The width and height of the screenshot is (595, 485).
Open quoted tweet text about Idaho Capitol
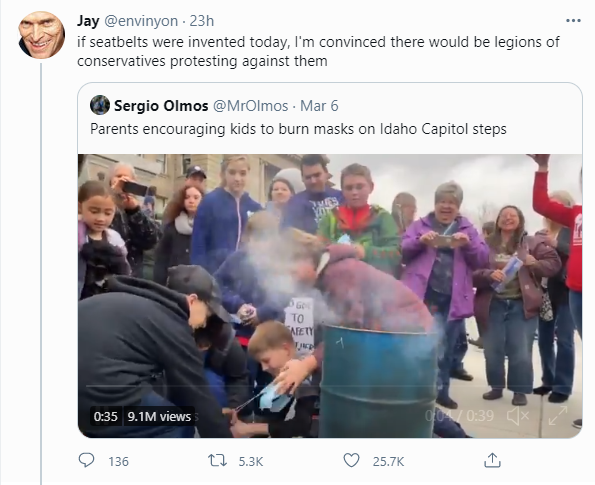298,129
